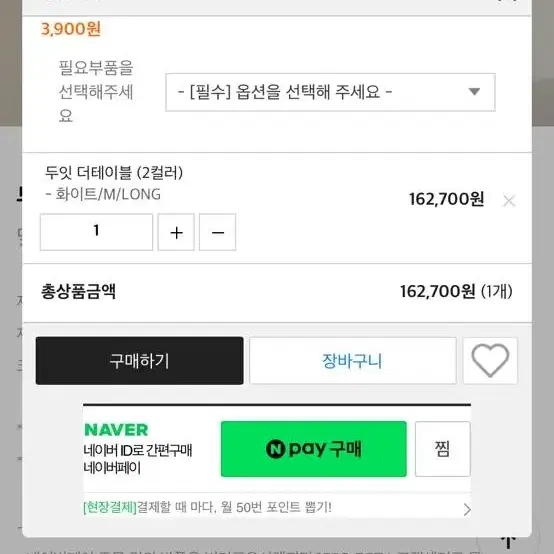Remove the 화이트/M/LONG item with the X icon
This screenshot has width=554, height=554.
[x=509, y=201]
